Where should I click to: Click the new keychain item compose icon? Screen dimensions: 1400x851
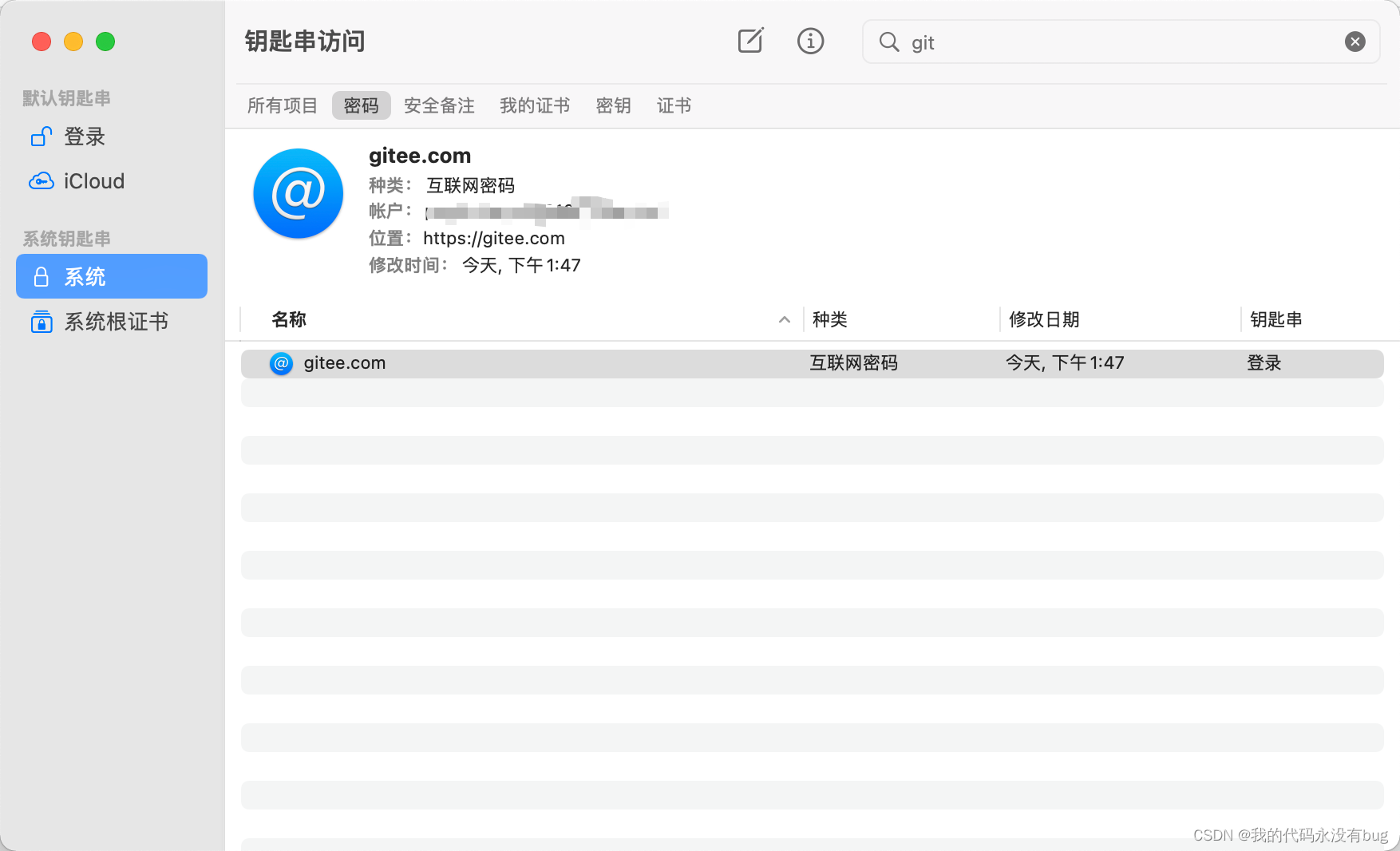(x=750, y=41)
